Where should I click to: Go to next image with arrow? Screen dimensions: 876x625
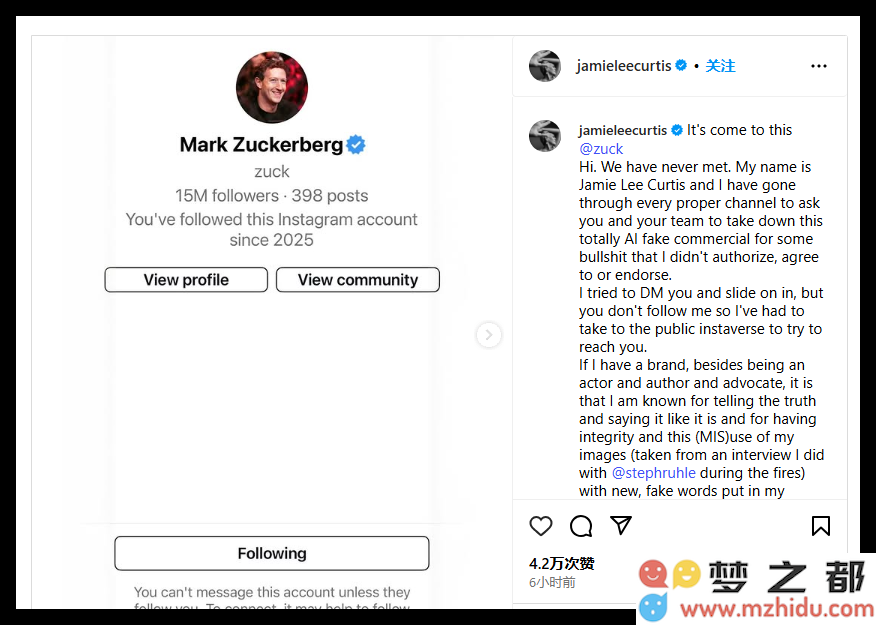click(x=489, y=335)
